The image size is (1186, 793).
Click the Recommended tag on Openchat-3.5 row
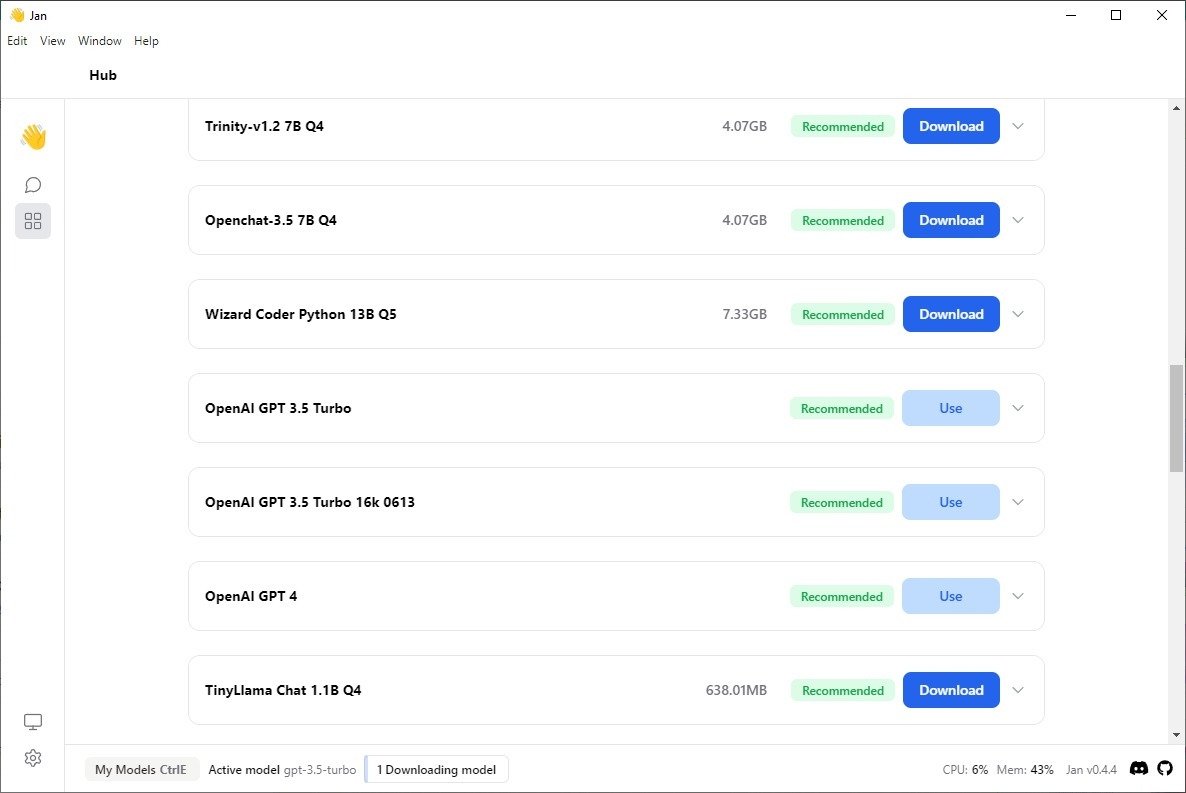click(843, 220)
